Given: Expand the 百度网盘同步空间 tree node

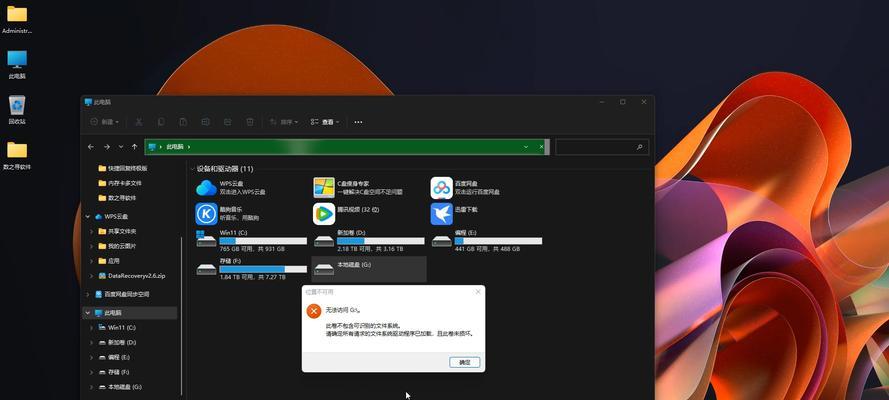Looking at the screenshot, I should click(88, 295).
